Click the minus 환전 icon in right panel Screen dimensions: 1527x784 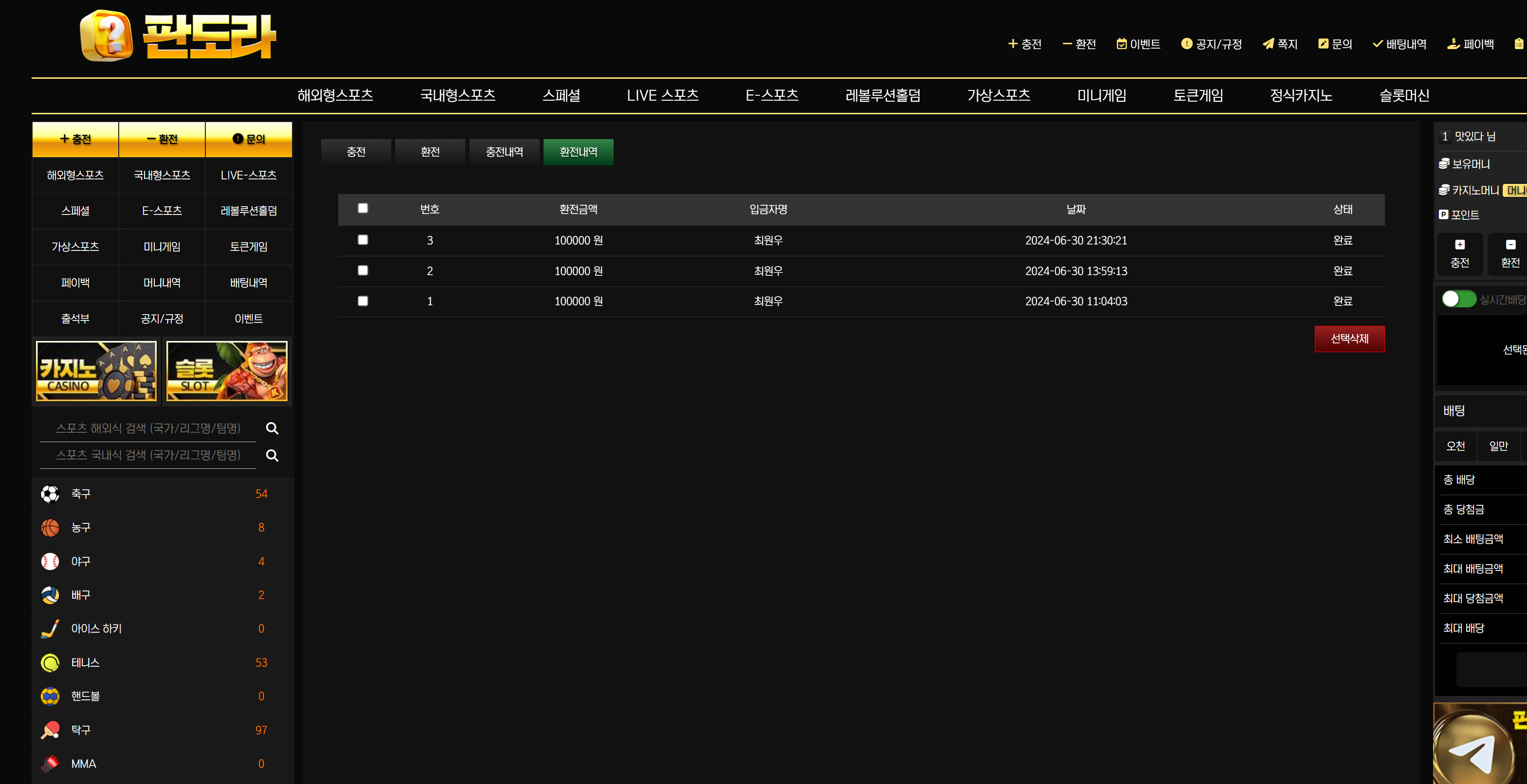1510,245
